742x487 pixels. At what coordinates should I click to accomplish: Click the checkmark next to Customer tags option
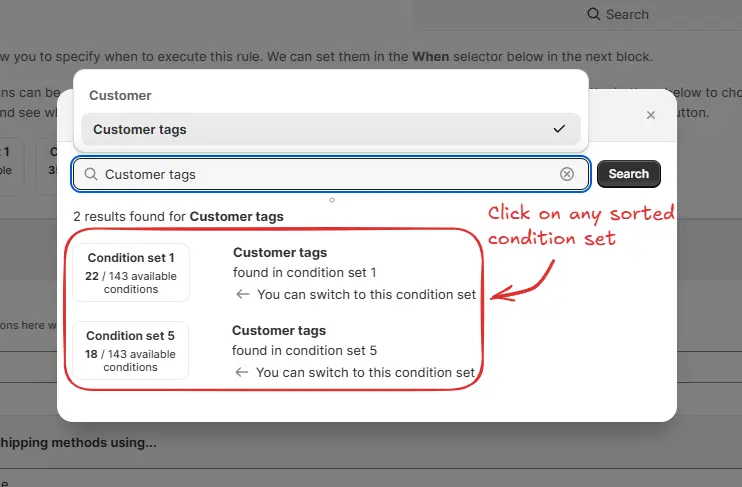pos(559,129)
